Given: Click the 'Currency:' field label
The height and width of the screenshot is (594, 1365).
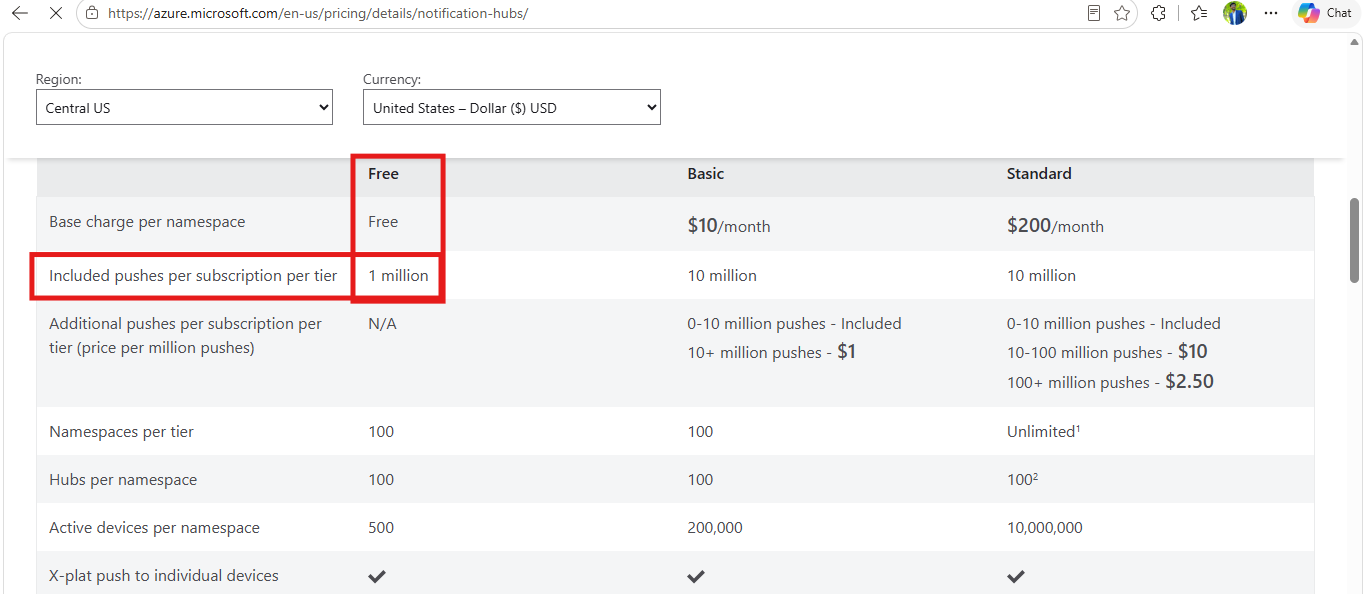Looking at the screenshot, I should coord(392,79).
